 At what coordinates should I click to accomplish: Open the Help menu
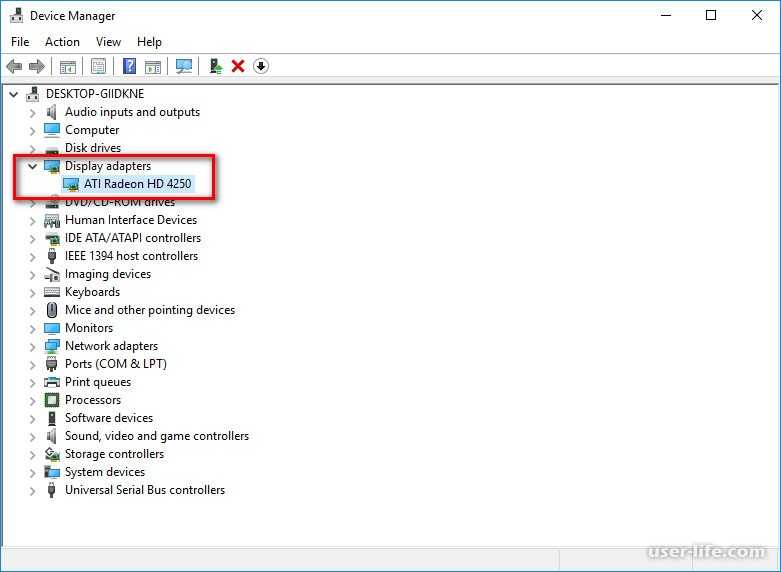149,42
